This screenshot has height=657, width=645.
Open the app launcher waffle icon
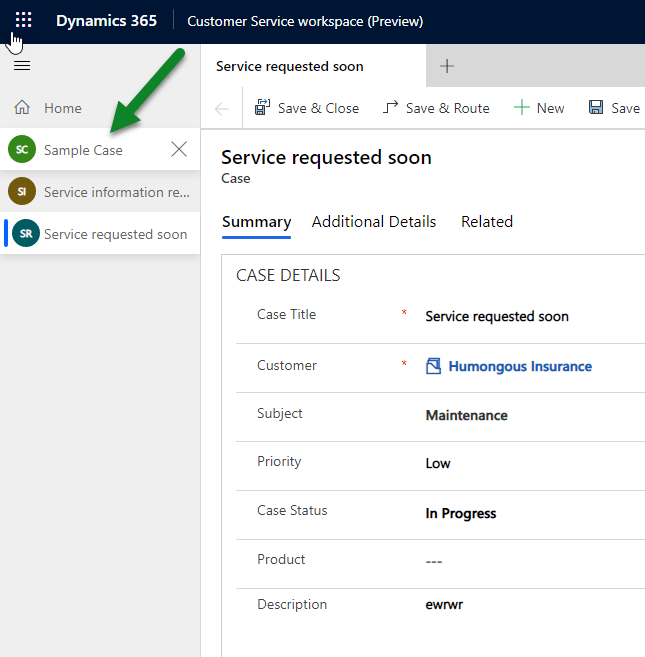(x=23, y=20)
